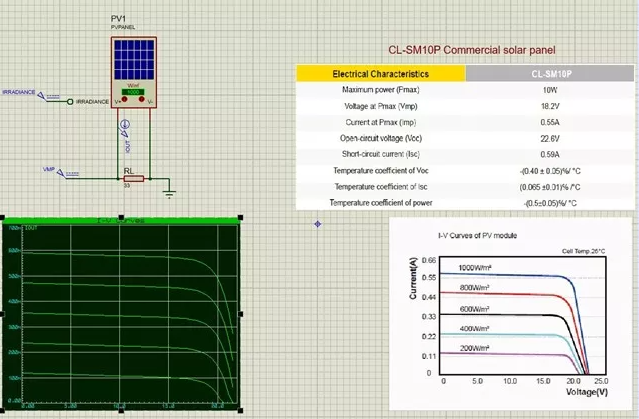Click the CL-SM10P Commercial solar panel title

pyautogui.click(x=472, y=50)
